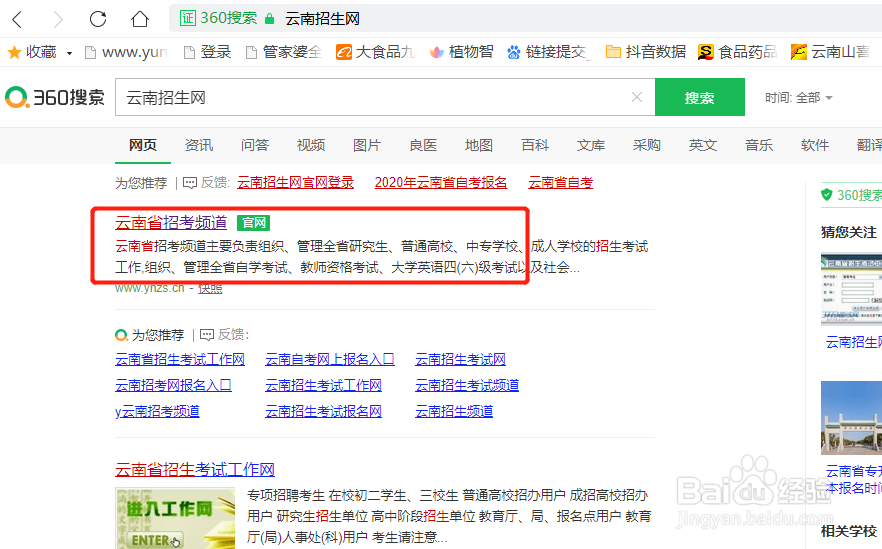The height and width of the screenshot is (549, 882).
Task: Open related search 云南招生考试网
Action: point(460,359)
